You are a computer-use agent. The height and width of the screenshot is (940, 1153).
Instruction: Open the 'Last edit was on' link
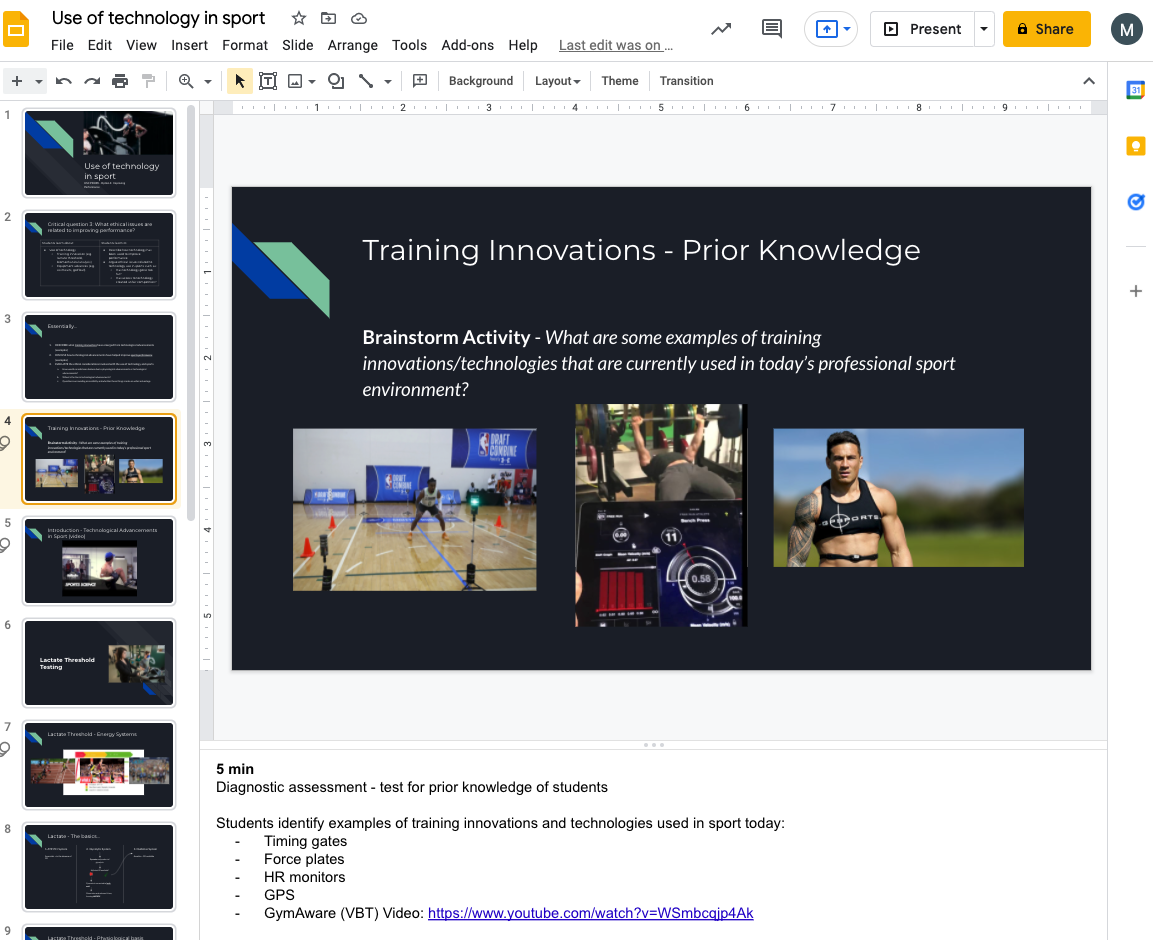615,46
